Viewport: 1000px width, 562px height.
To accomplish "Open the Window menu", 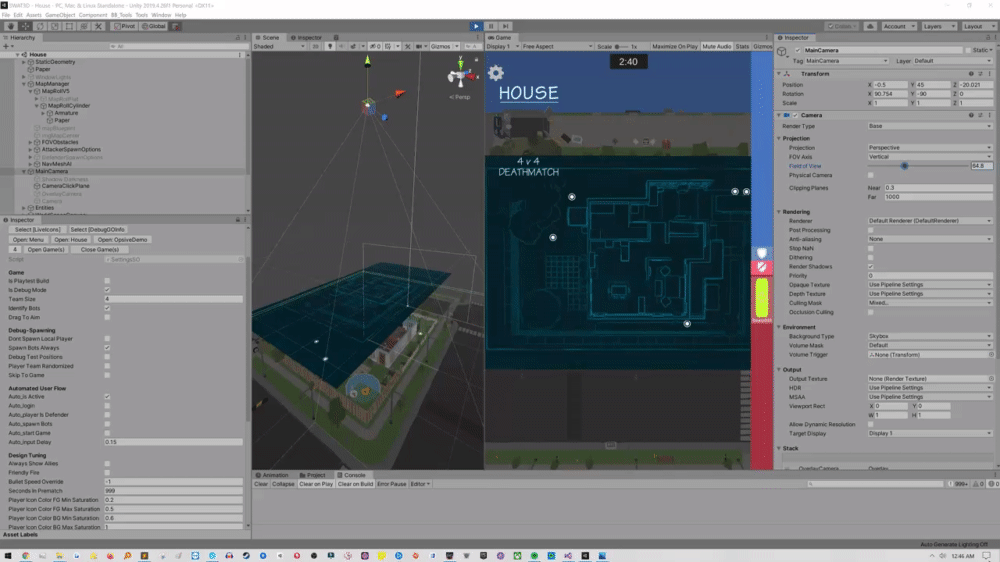I will click(161, 15).
